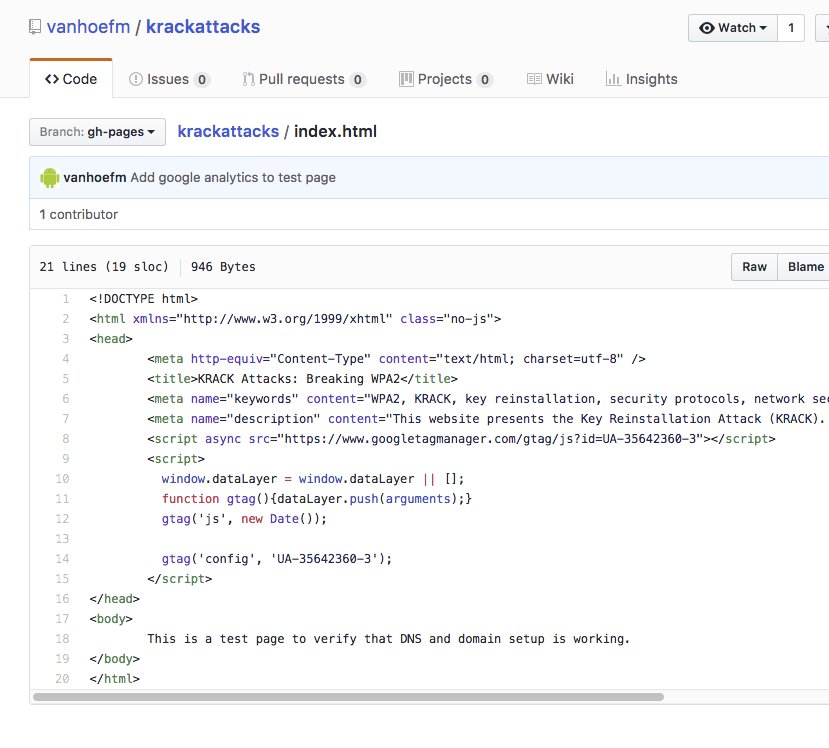Image resolution: width=829 pixels, height=748 pixels.
Task: Open the commit author vanhoefm link
Action: (95, 178)
